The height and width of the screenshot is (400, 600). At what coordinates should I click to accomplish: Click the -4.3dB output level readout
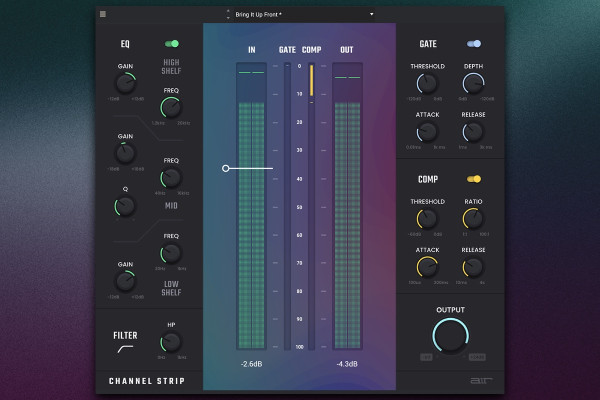click(347, 364)
